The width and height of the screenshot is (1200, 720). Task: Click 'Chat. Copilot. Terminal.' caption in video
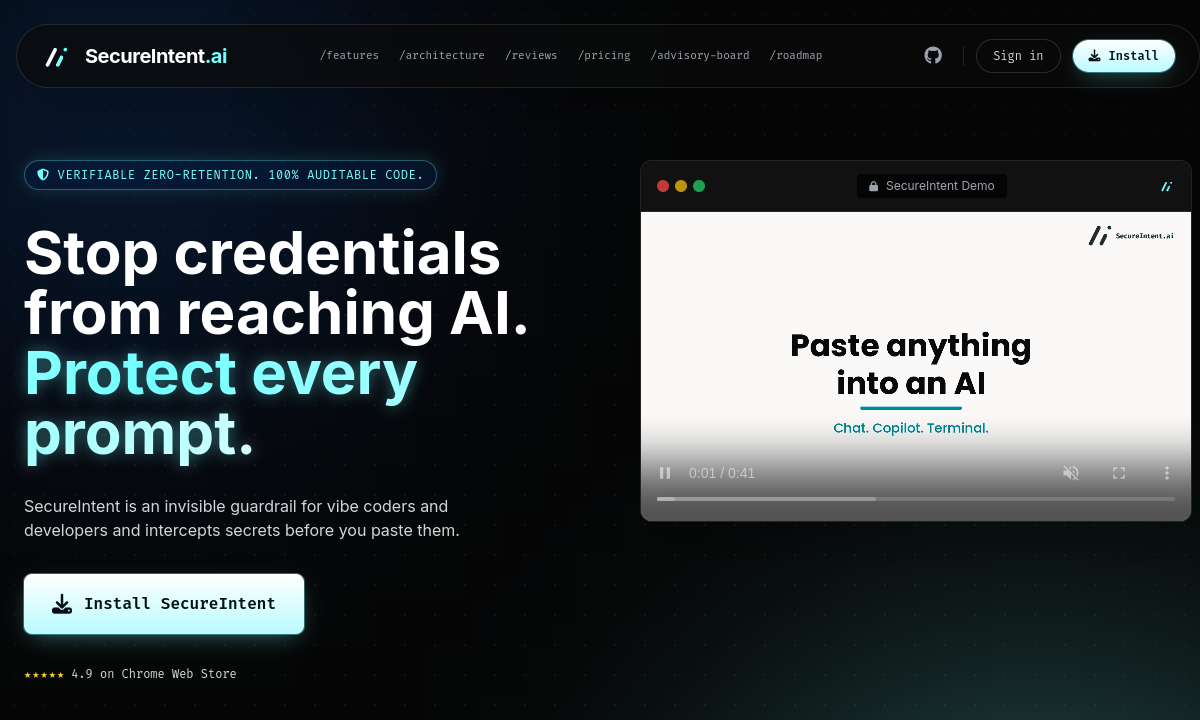tap(911, 428)
